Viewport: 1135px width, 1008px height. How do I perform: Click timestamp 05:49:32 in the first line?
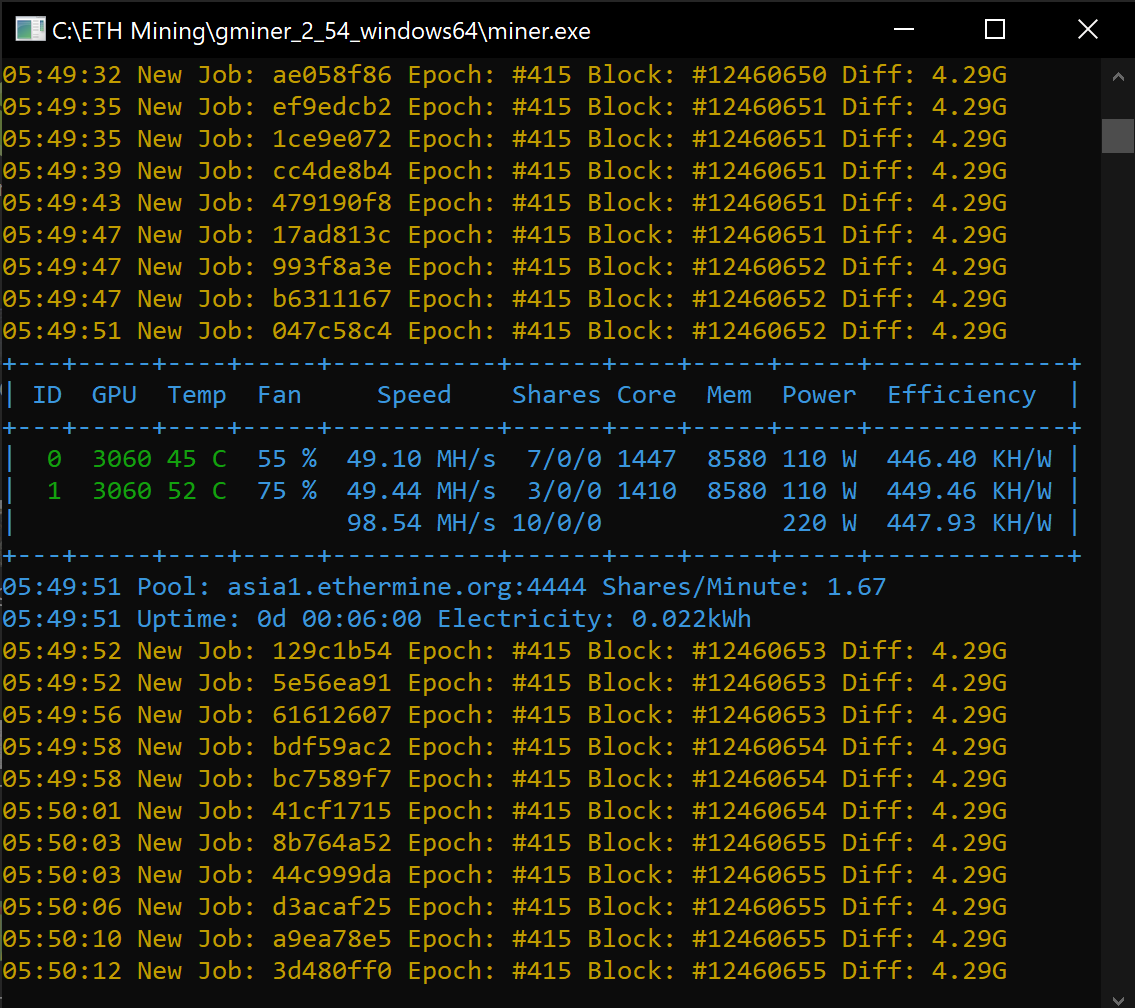click(x=62, y=75)
